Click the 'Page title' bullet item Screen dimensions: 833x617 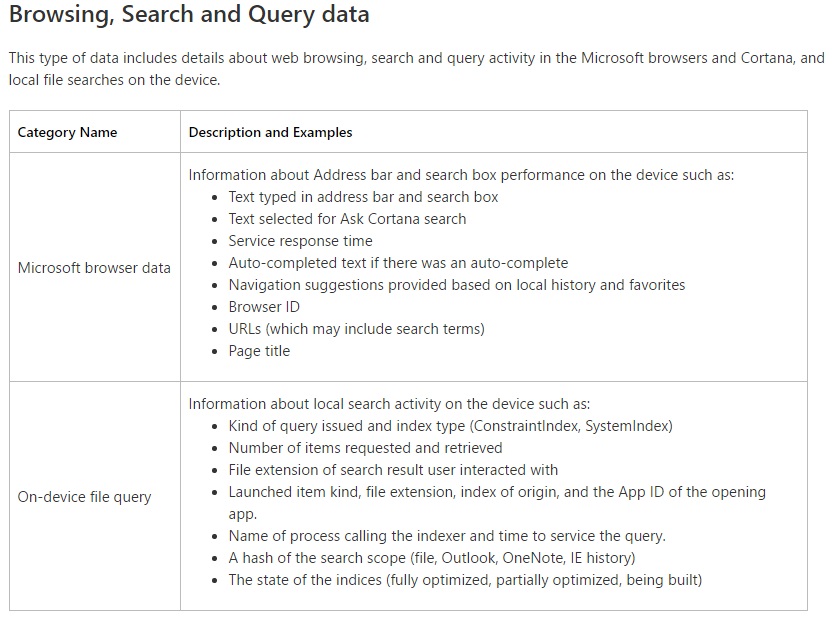[259, 351]
